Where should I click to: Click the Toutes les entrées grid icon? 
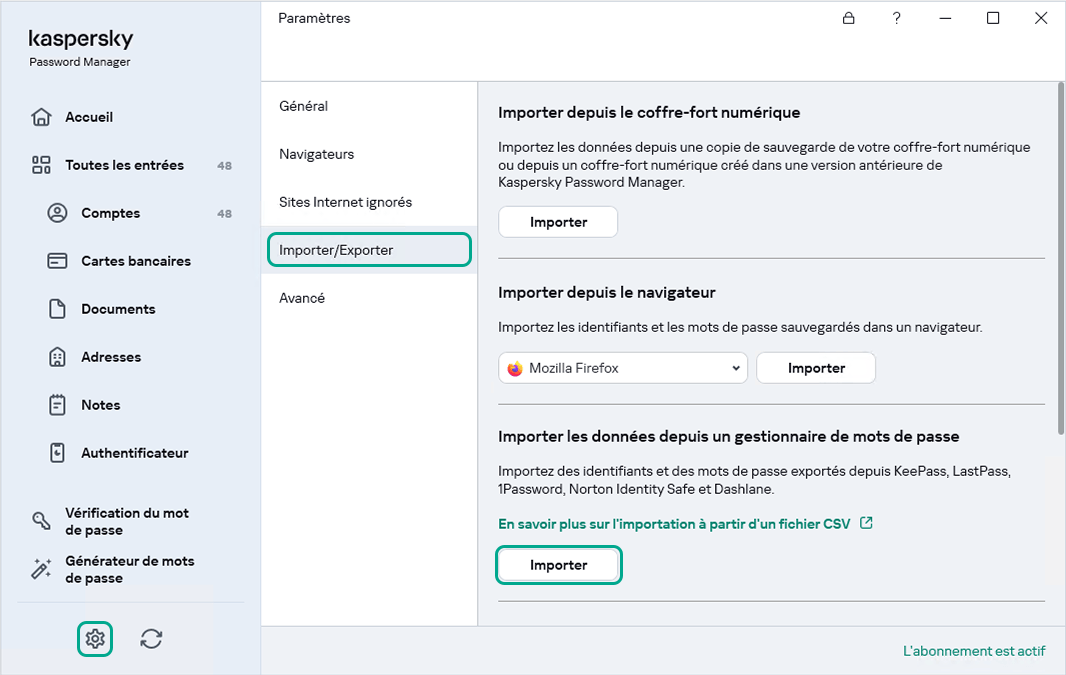tap(41, 165)
